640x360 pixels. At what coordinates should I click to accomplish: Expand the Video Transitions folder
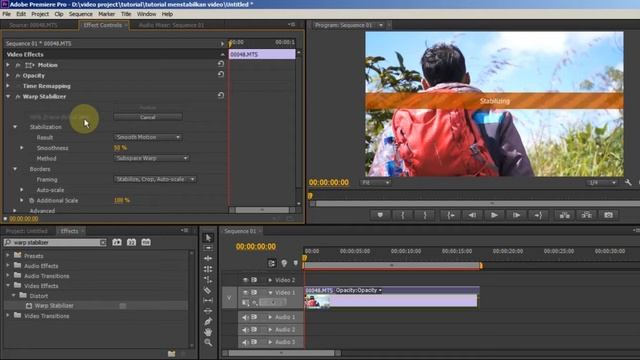(x=8, y=316)
